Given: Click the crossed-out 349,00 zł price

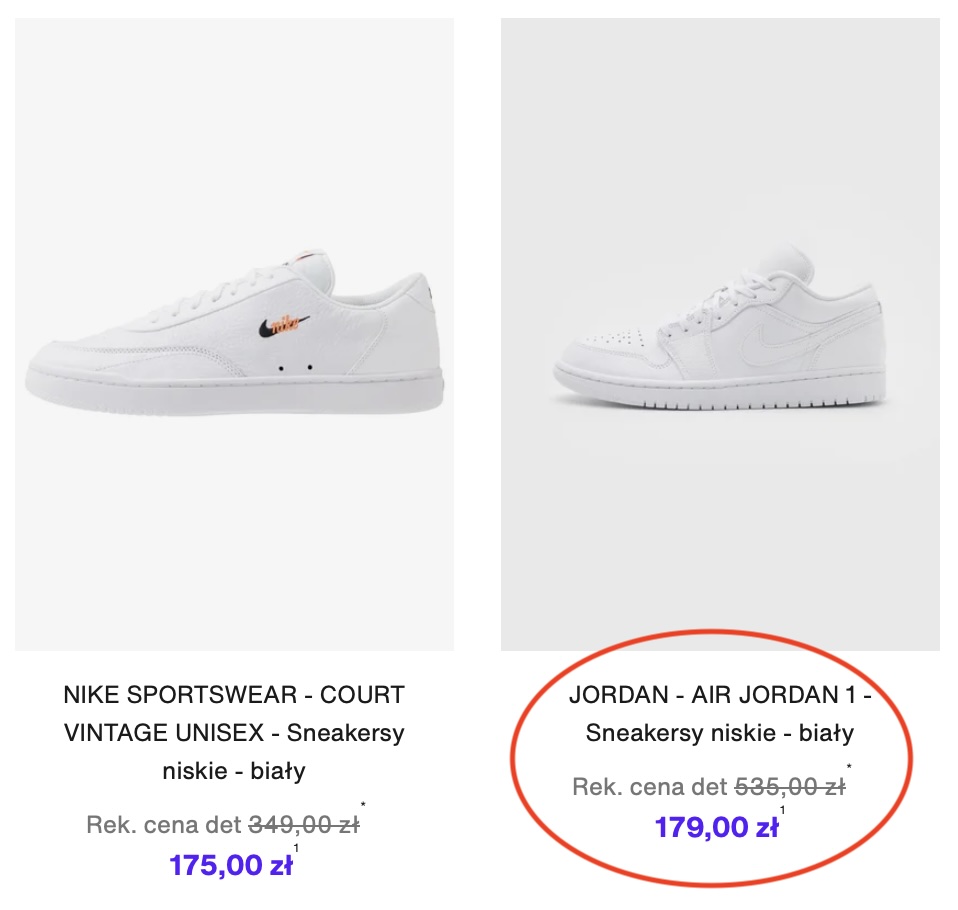Looking at the screenshot, I should (304, 825).
